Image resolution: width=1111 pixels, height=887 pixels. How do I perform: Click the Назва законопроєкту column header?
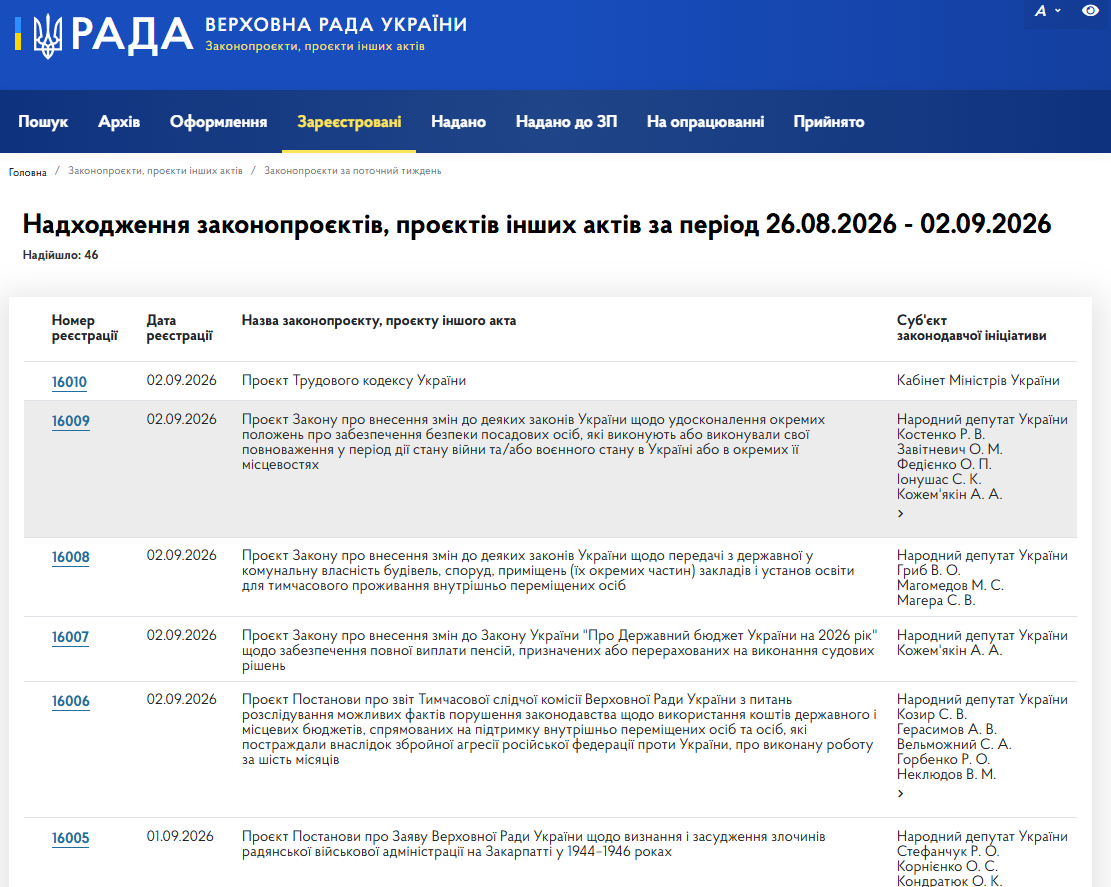(378, 320)
